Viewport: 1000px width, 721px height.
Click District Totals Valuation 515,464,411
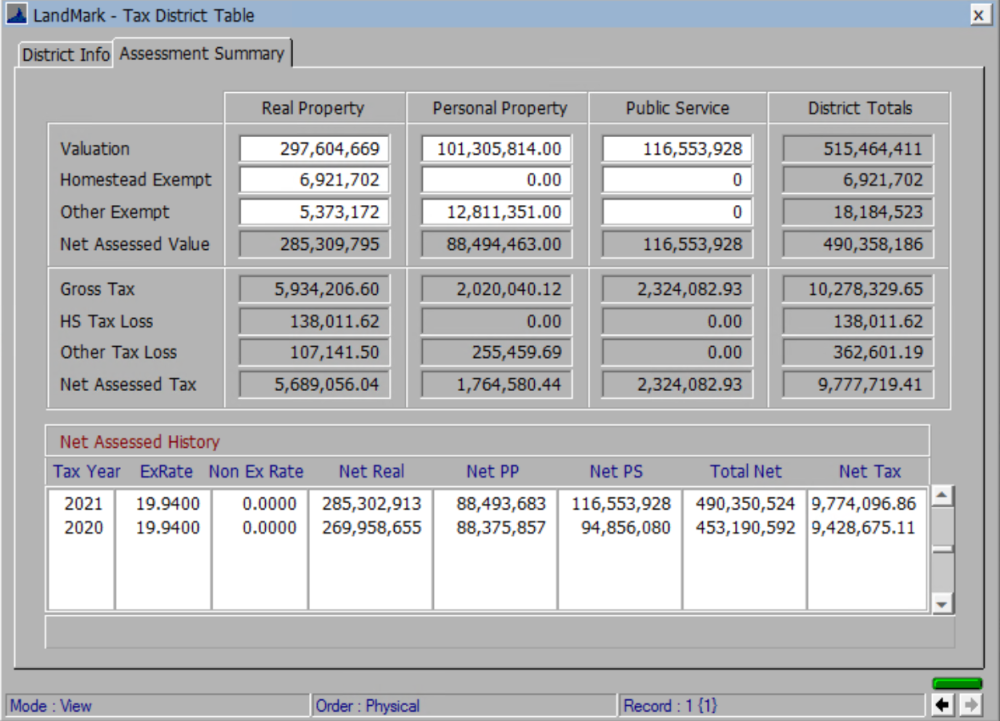pos(858,149)
